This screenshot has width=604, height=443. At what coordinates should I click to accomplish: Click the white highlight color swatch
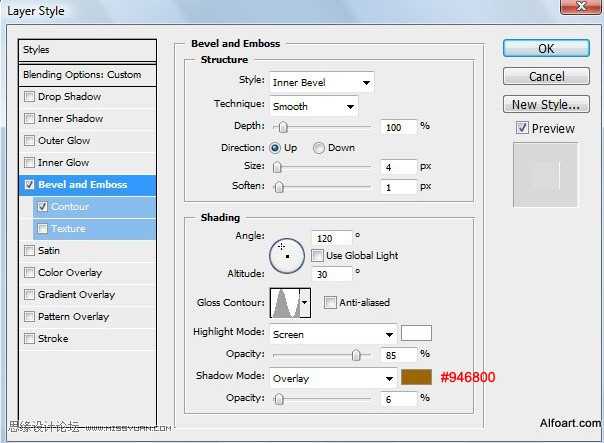click(415, 334)
